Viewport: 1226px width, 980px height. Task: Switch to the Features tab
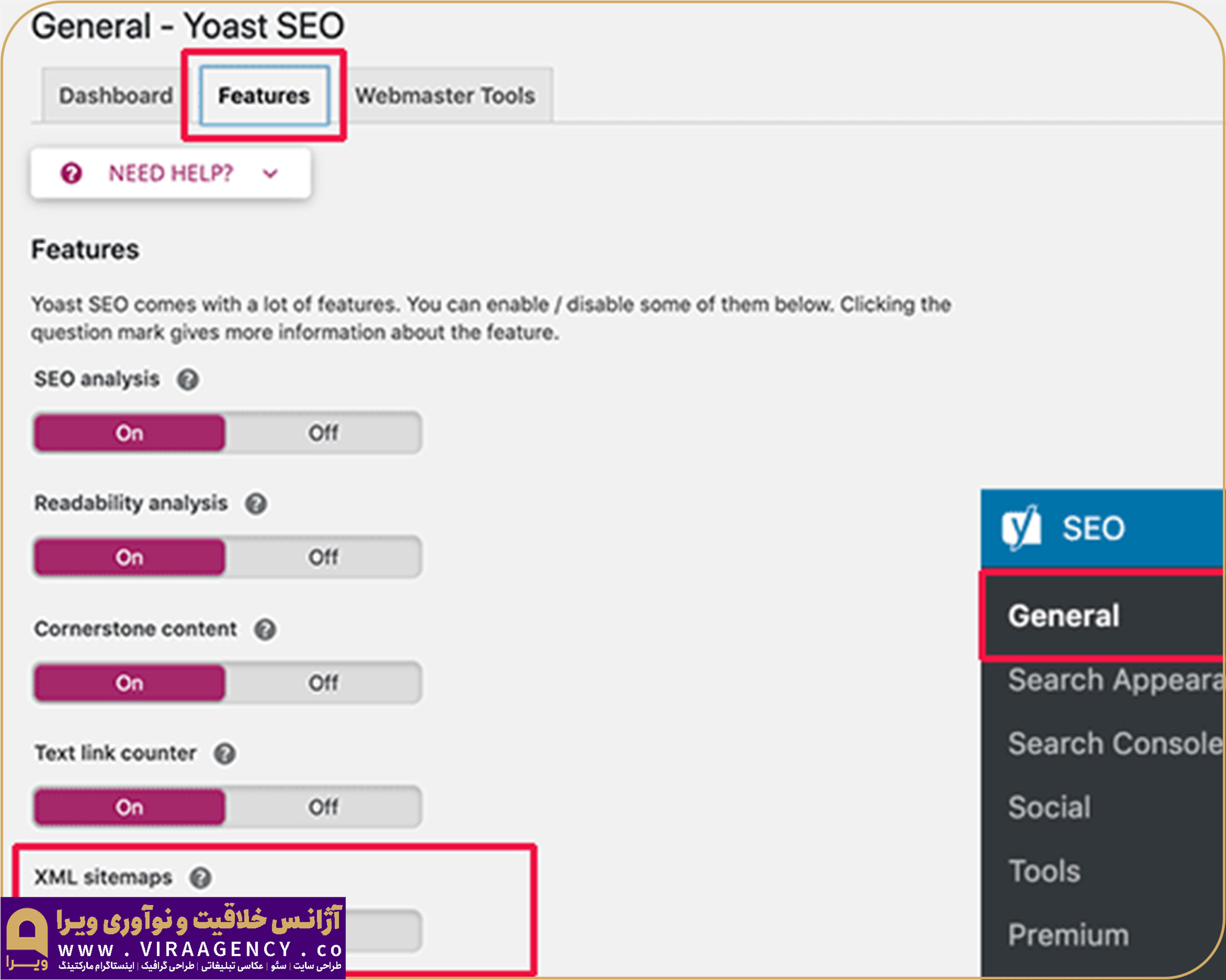[x=264, y=96]
